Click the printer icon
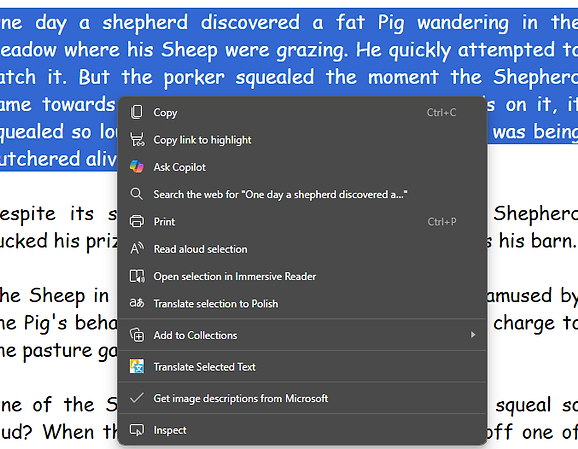 coord(137,222)
